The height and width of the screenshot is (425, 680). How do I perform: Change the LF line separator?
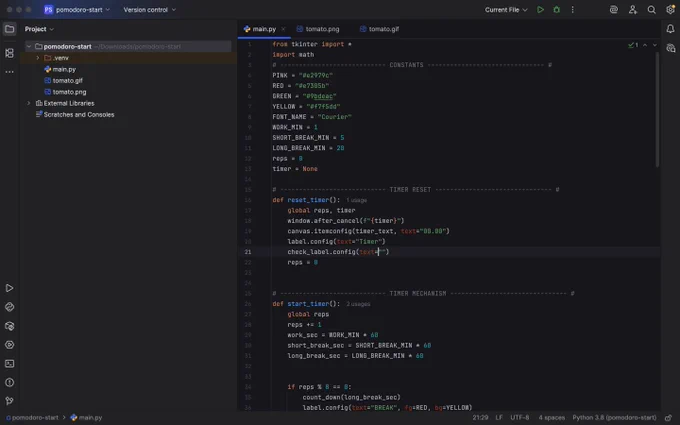tap(499, 418)
